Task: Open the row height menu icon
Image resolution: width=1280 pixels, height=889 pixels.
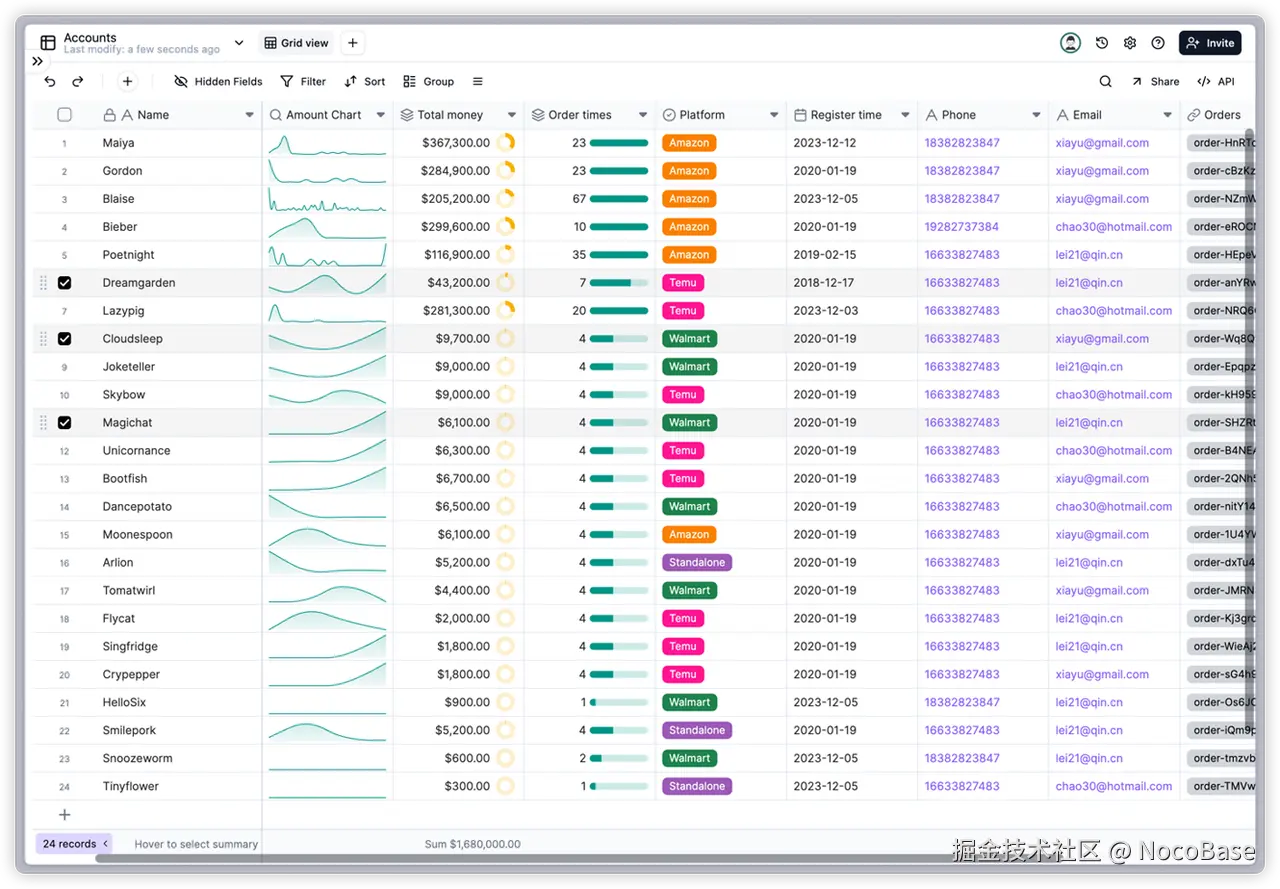Action: (x=478, y=82)
